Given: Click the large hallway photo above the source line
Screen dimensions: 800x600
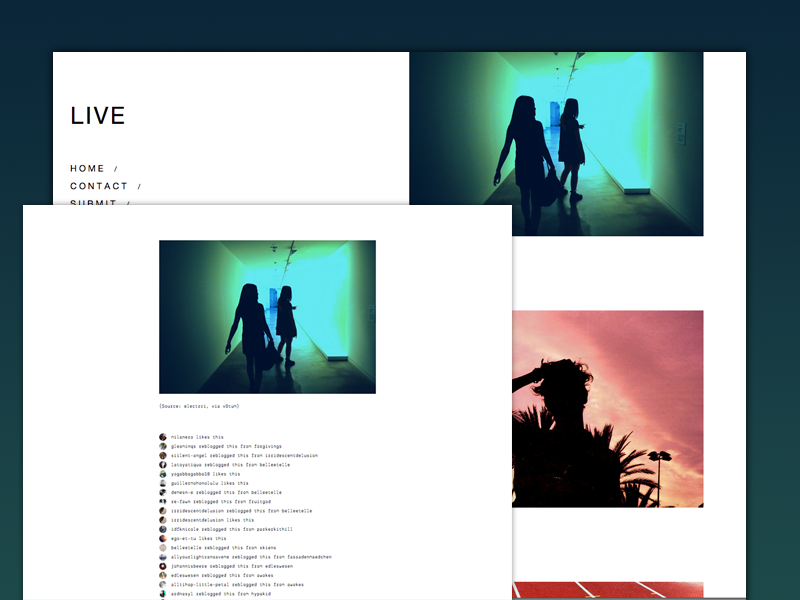Looking at the screenshot, I should click(267, 316).
